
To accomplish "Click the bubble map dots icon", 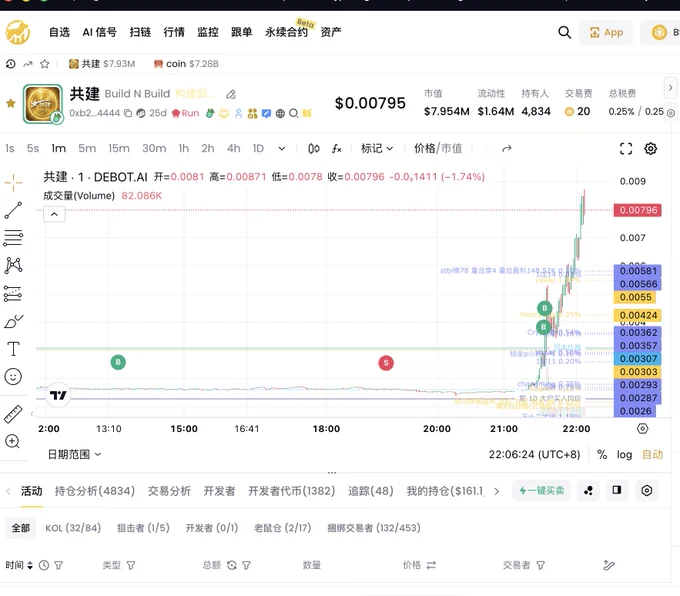I will pyautogui.click(x=588, y=491).
